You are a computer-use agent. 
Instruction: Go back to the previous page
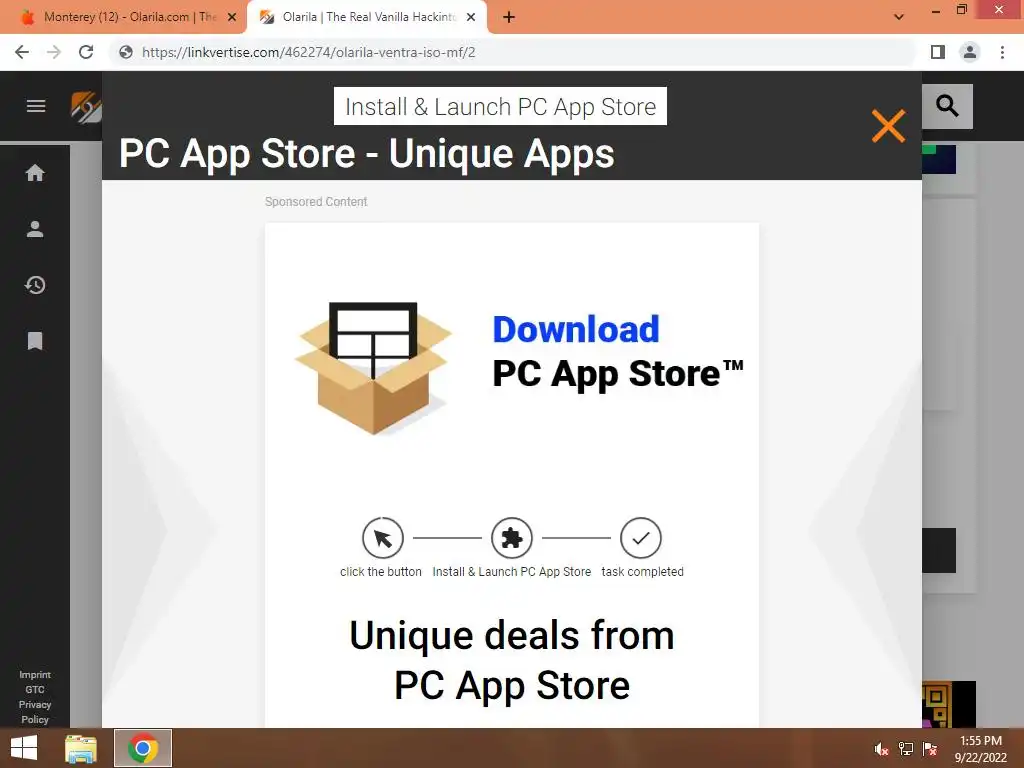22,52
